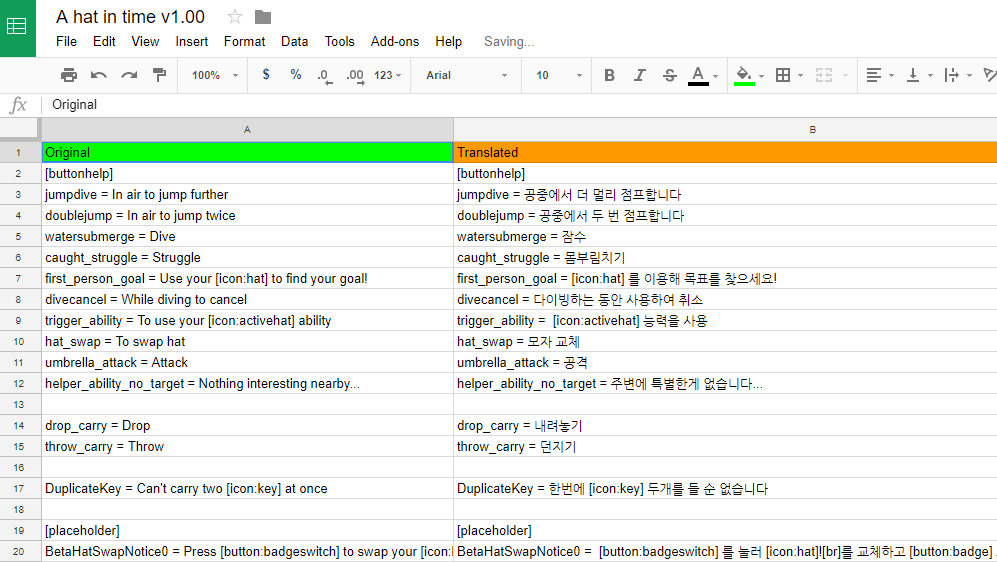Open the Edit menu

[104, 41]
